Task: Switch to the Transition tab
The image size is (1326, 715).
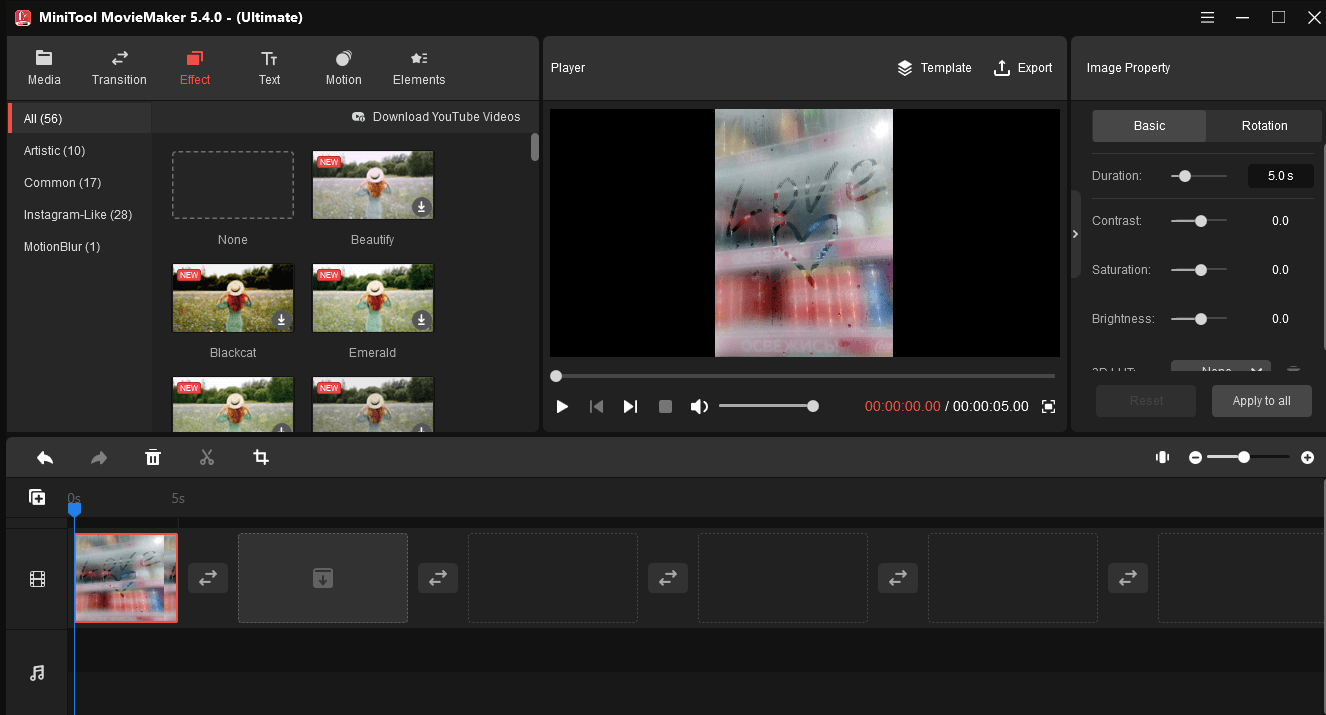Action: pos(119,68)
